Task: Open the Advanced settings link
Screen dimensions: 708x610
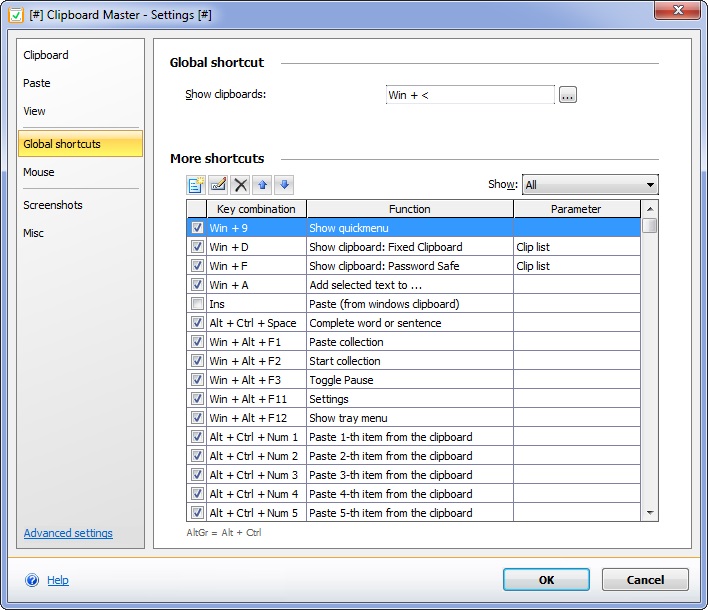Action: [68, 533]
